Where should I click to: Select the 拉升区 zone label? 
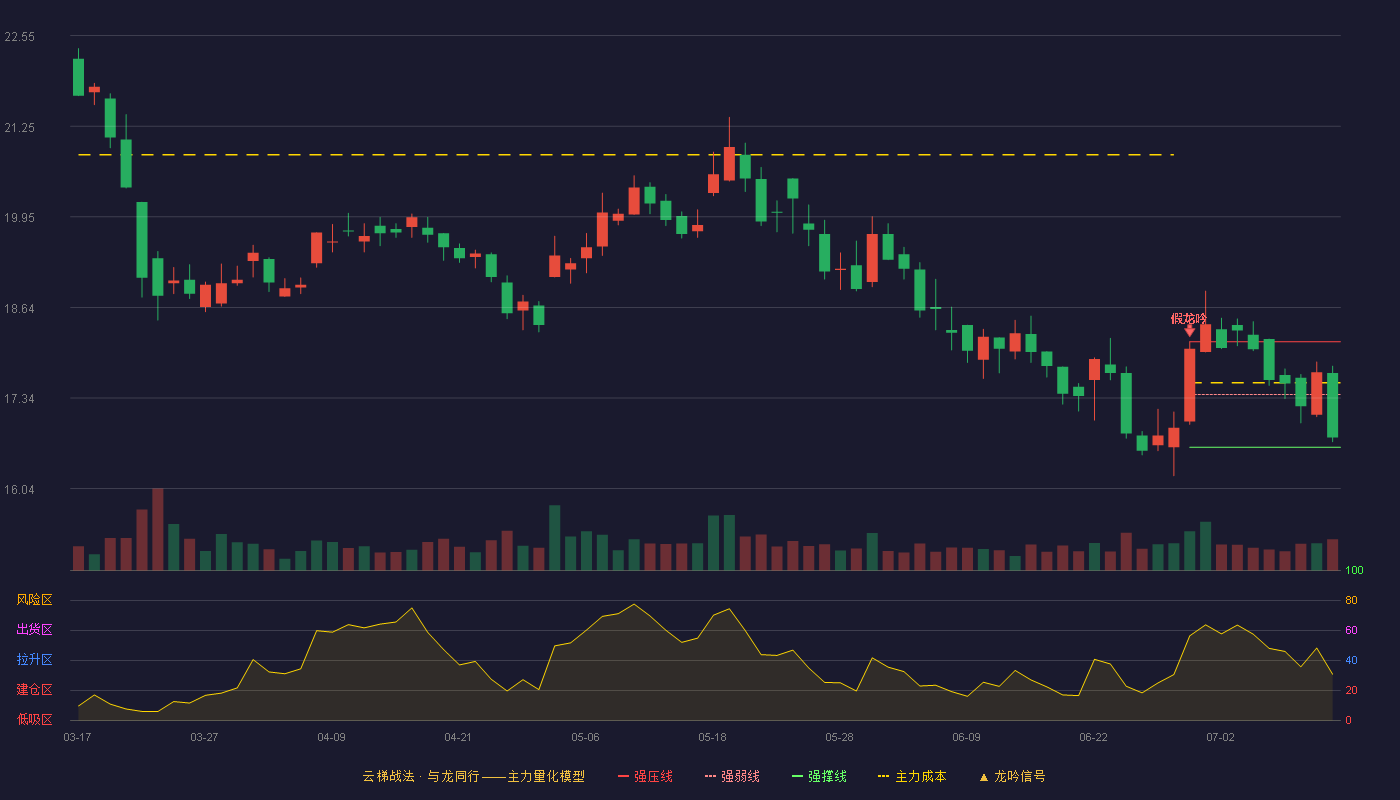[34, 660]
